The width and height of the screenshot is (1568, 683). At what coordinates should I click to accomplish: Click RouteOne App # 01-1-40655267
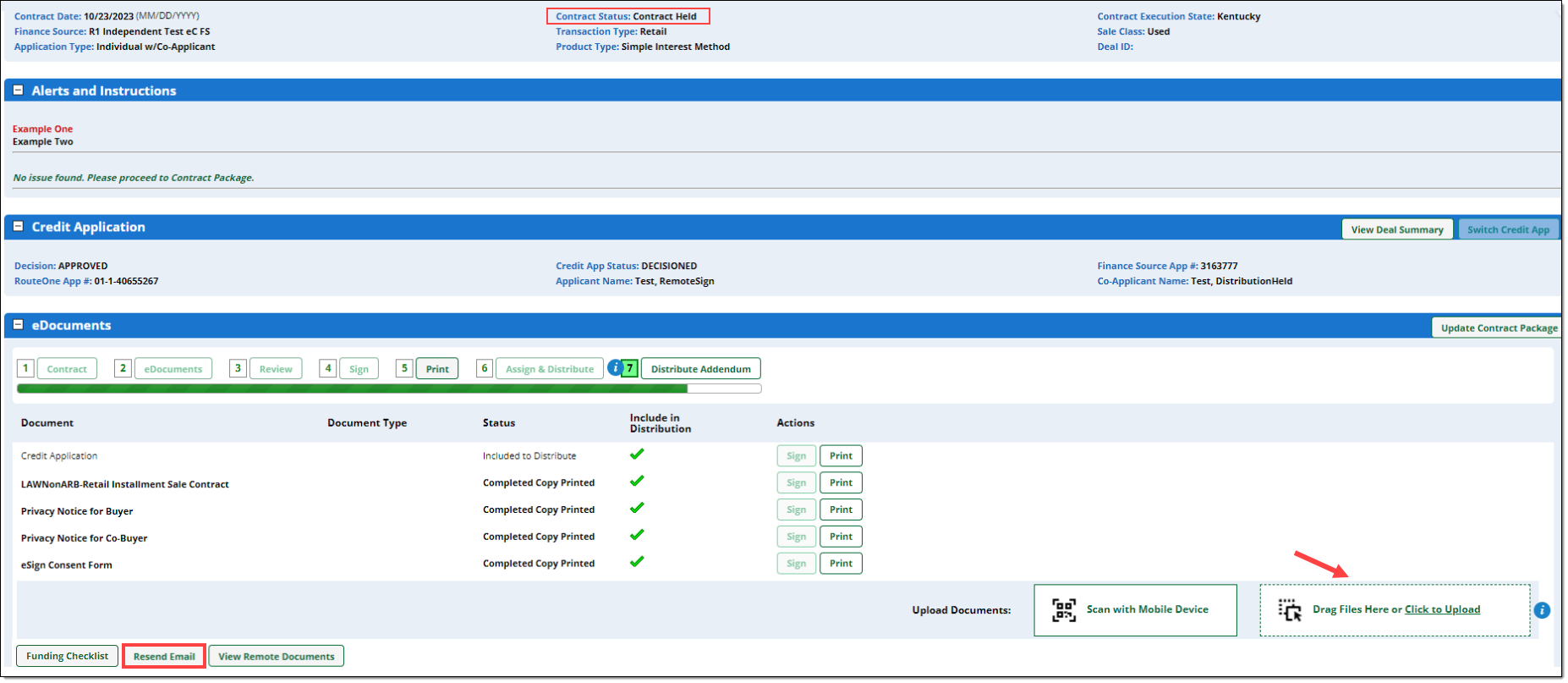(86, 281)
